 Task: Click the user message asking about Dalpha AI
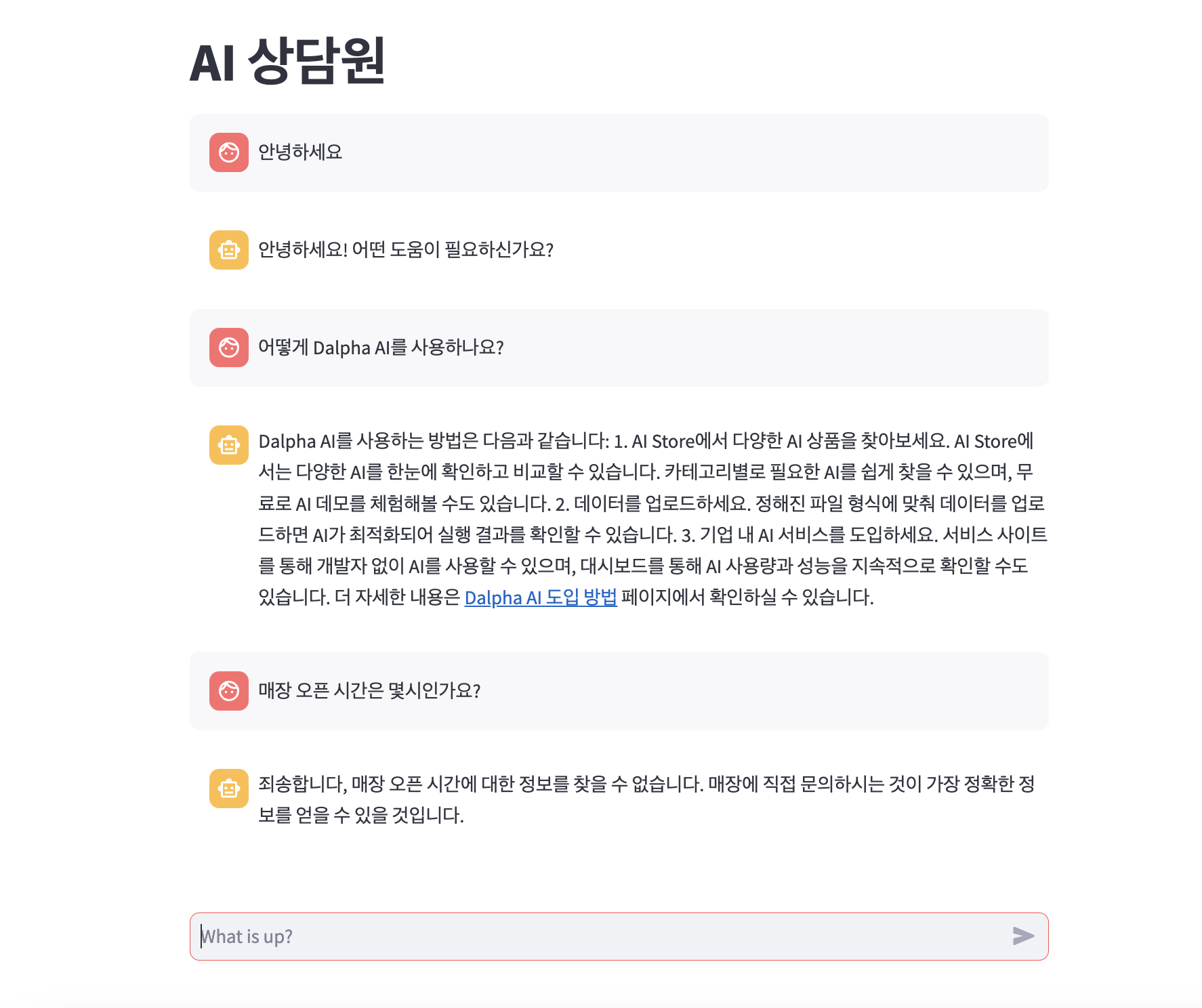381,348
